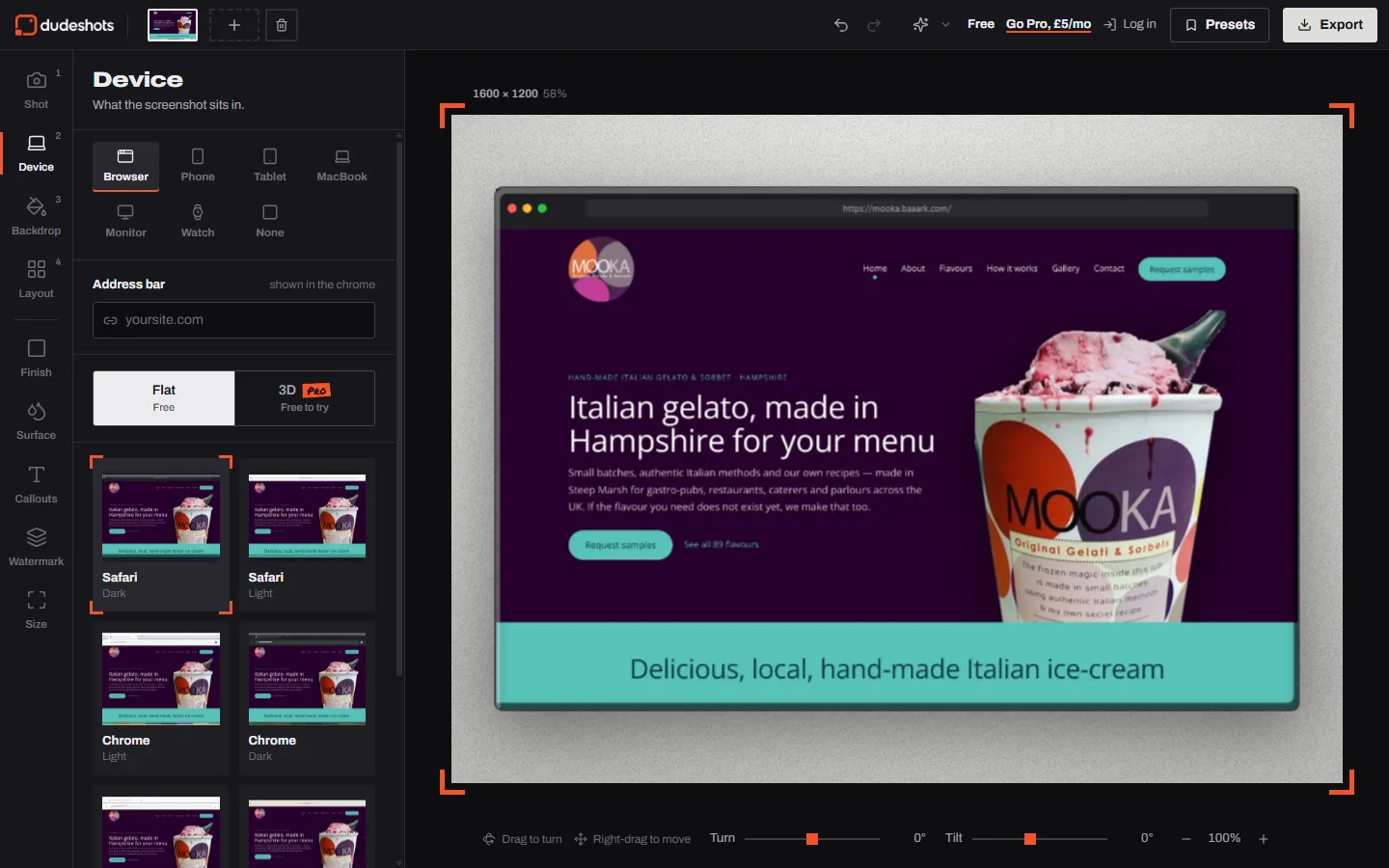The height and width of the screenshot is (868, 1389).
Task: Zoom out with the minus button
Action: pyautogui.click(x=1186, y=839)
